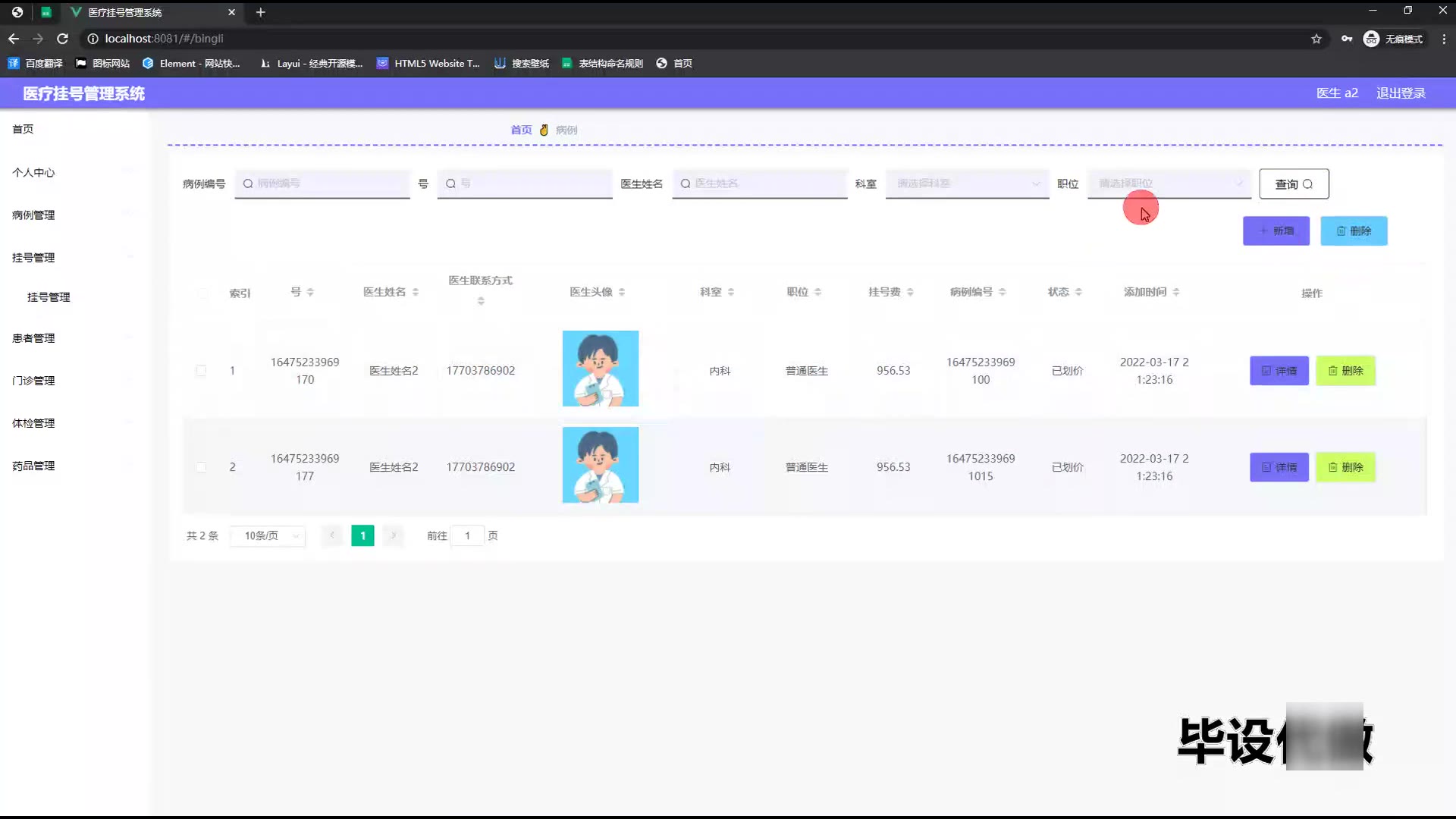1456x819 pixels.
Task: Click the 新增 add button
Action: [1276, 231]
